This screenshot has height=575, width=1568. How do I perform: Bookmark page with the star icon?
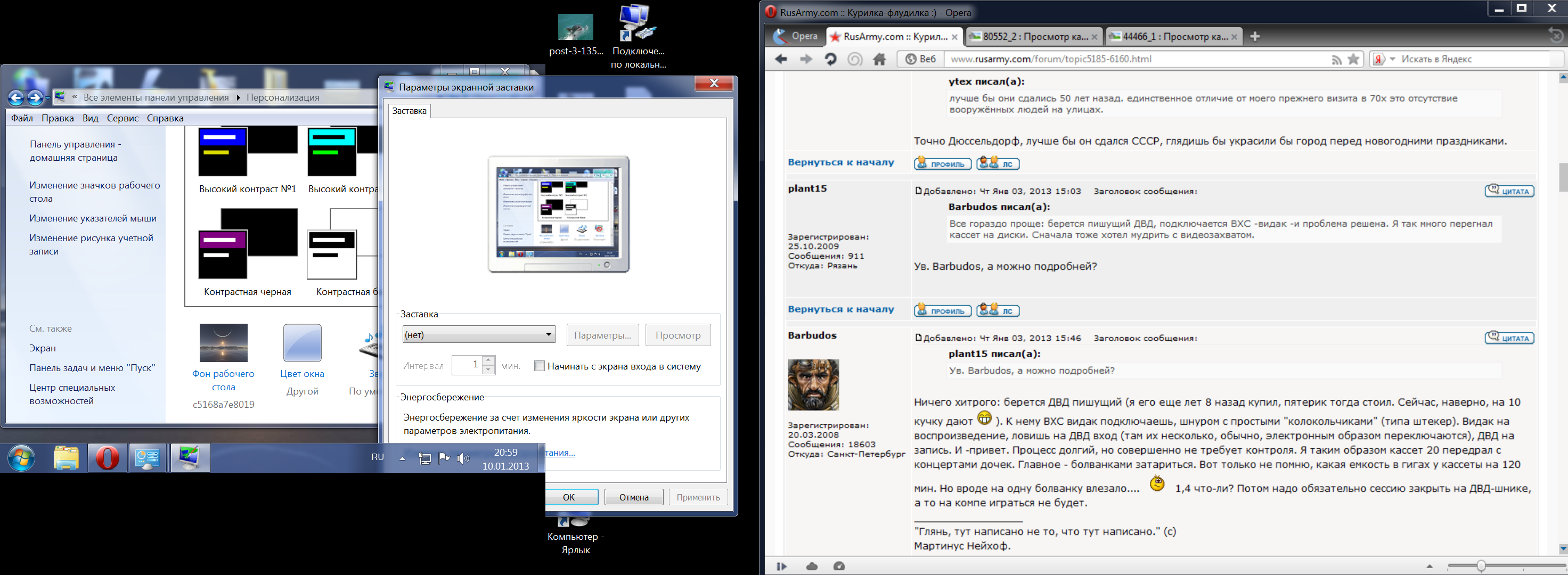click(x=1354, y=59)
